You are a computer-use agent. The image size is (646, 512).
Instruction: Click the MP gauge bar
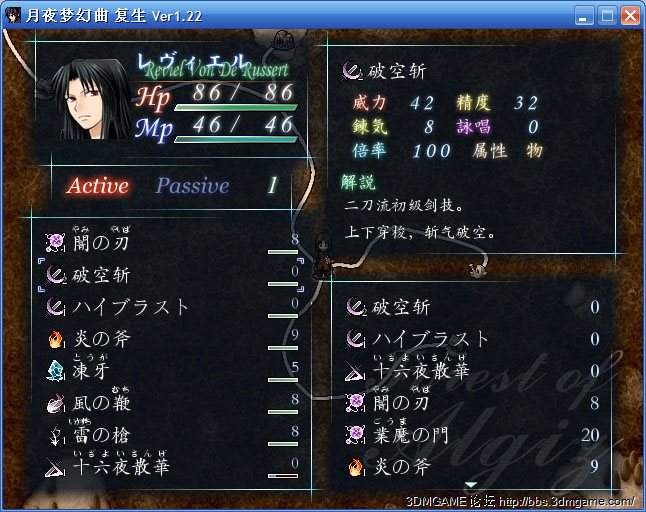[x=236, y=140]
